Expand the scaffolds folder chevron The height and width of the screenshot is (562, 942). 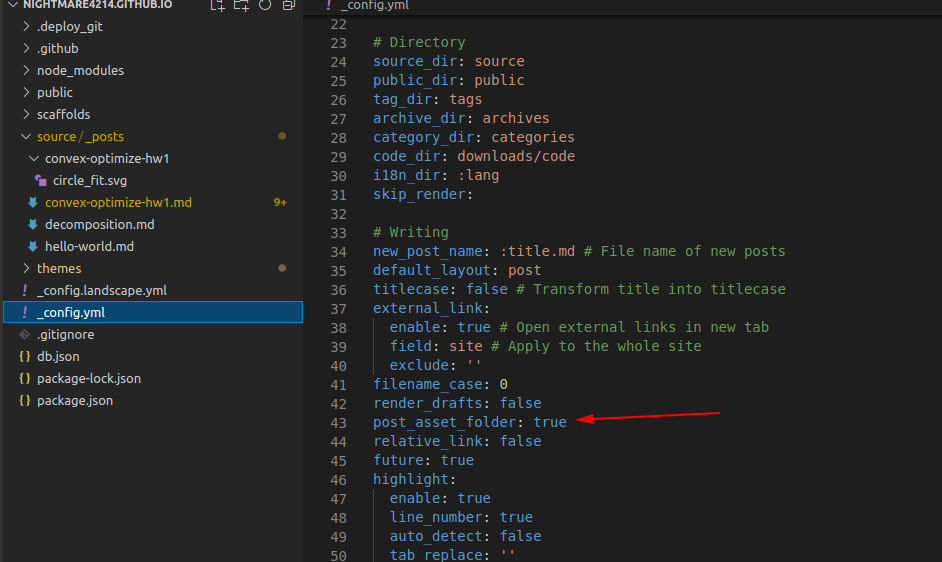click(26, 114)
